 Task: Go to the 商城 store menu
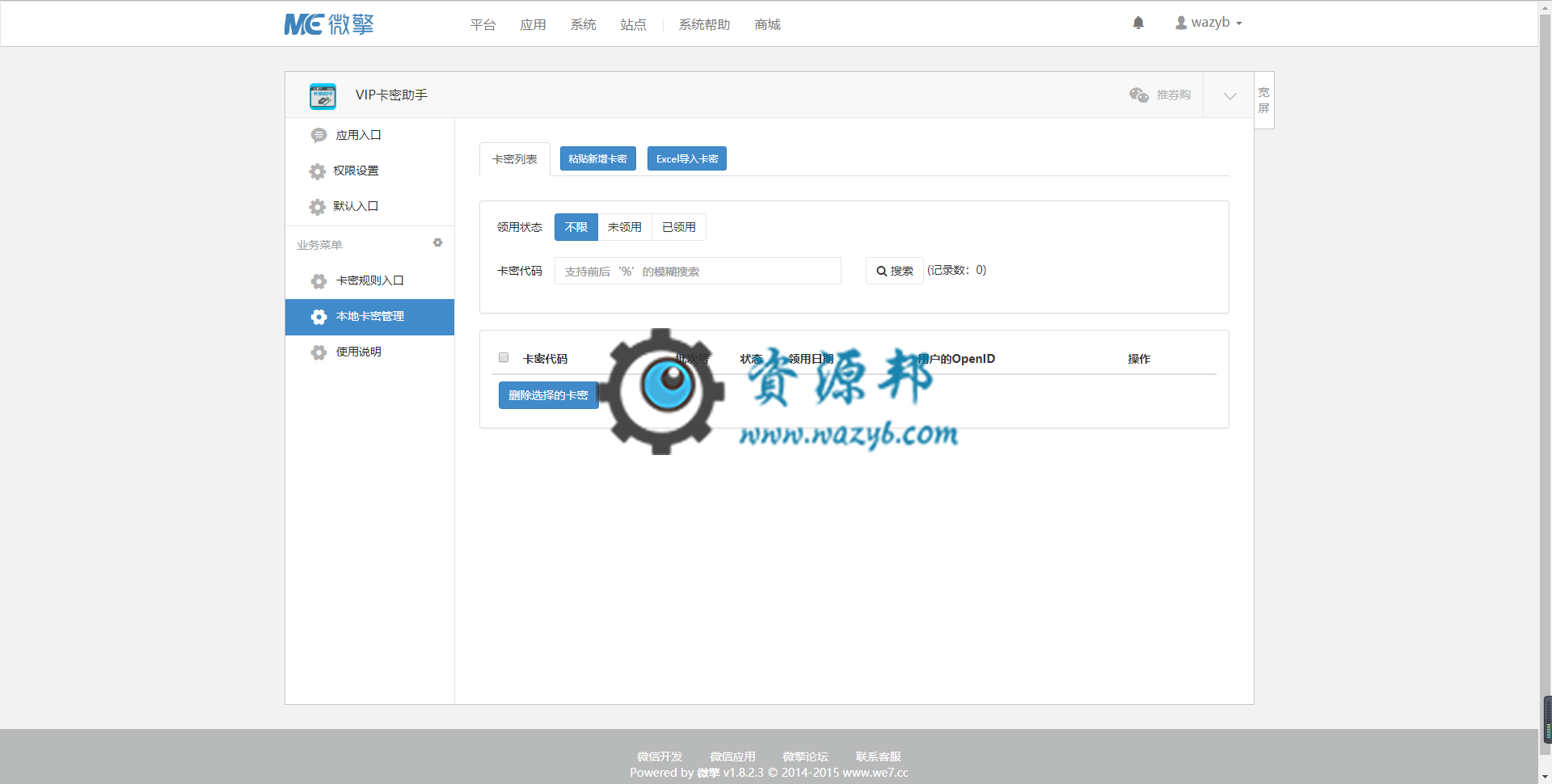pyautogui.click(x=767, y=25)
